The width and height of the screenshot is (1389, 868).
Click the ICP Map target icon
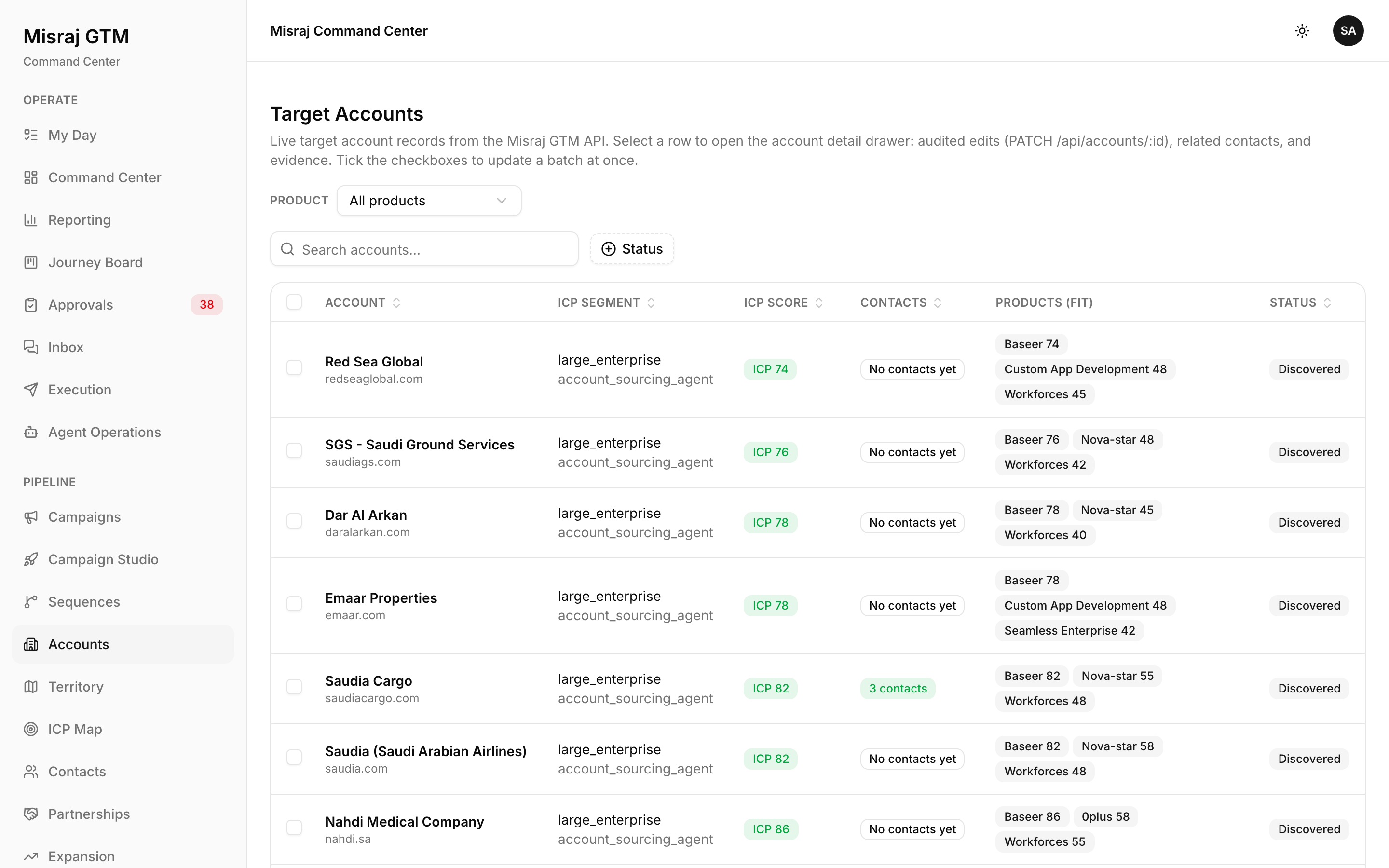tap(31, 729)
